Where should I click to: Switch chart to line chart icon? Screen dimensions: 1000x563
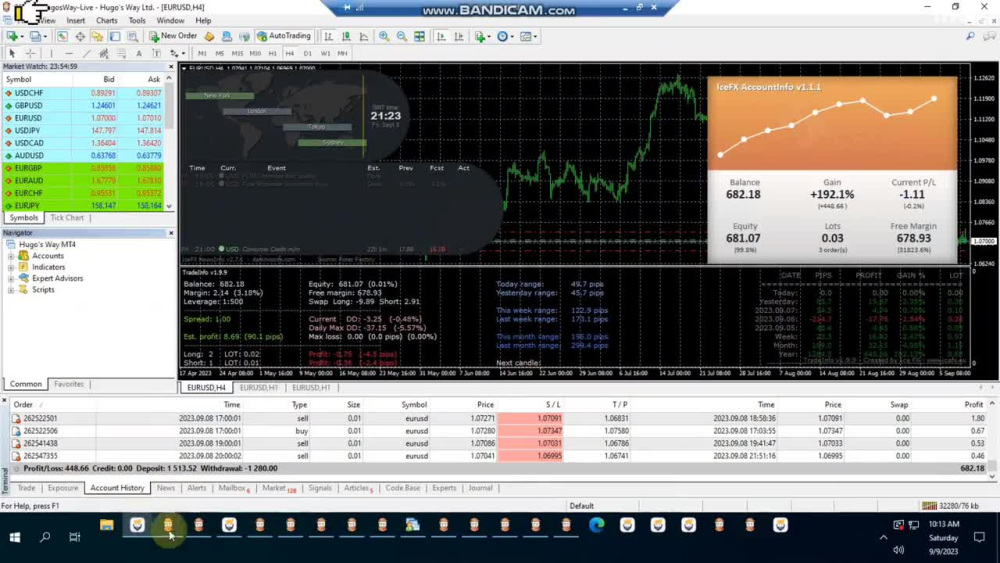(364, 36)
